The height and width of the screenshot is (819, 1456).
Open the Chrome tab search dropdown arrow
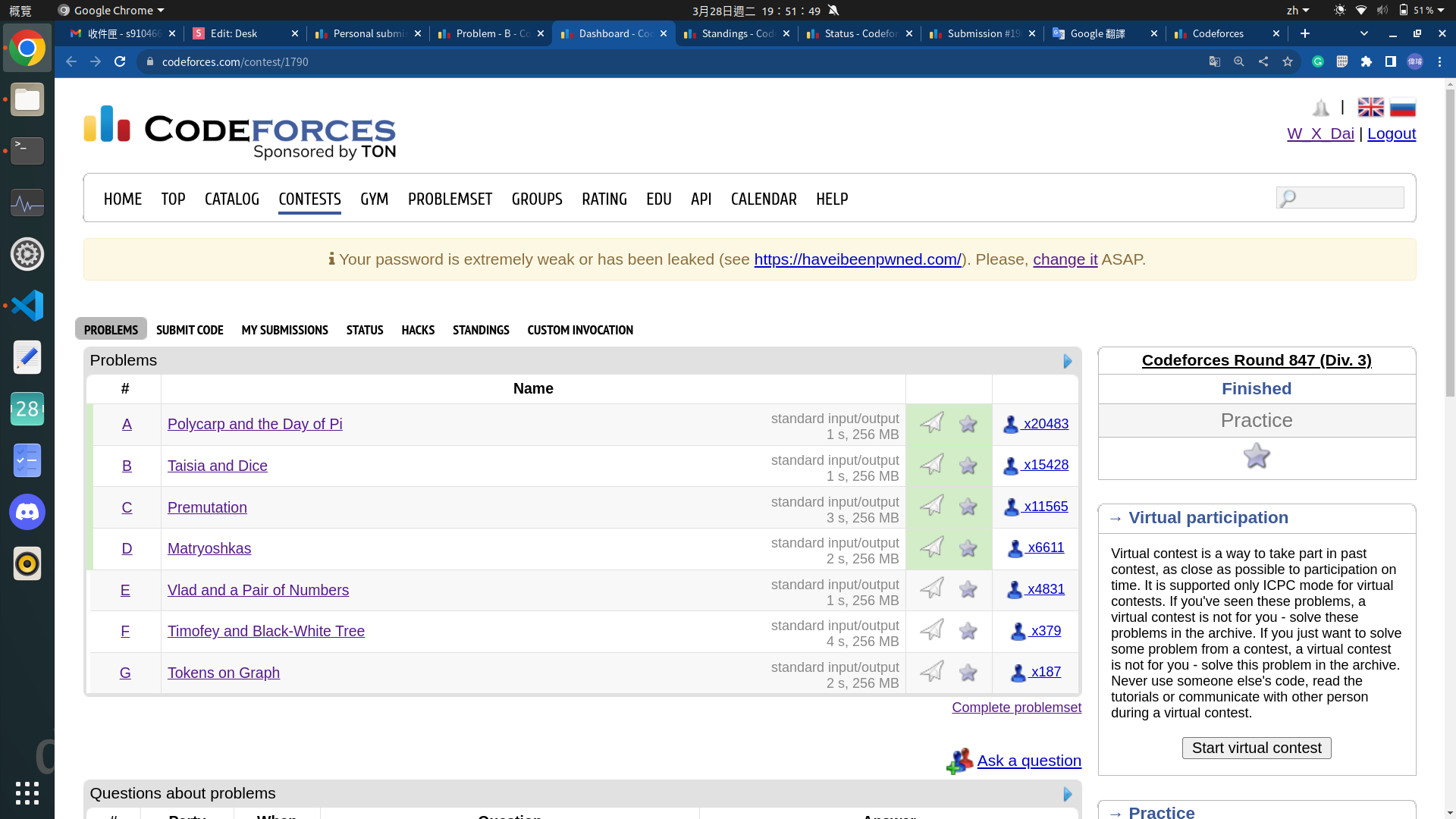click(x=1363, y=33)
